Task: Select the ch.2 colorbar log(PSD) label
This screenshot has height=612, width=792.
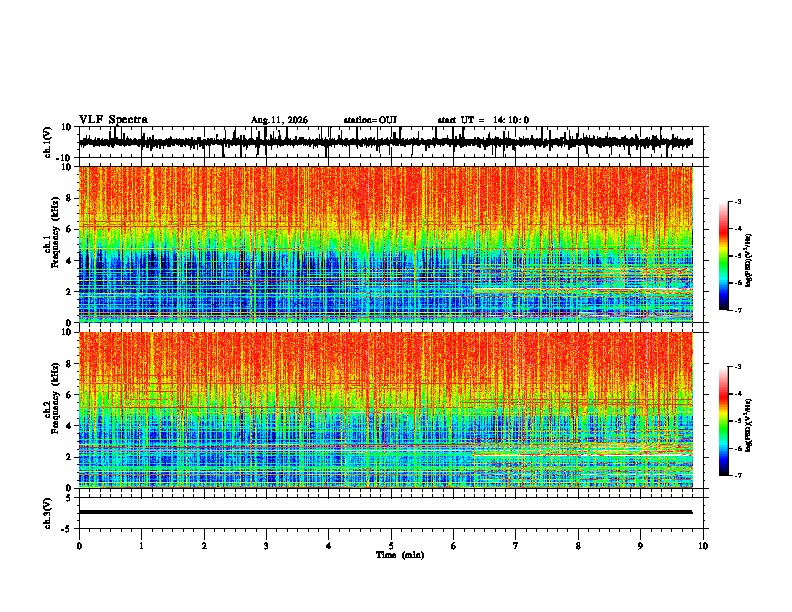Action: [x=749, y=425]
